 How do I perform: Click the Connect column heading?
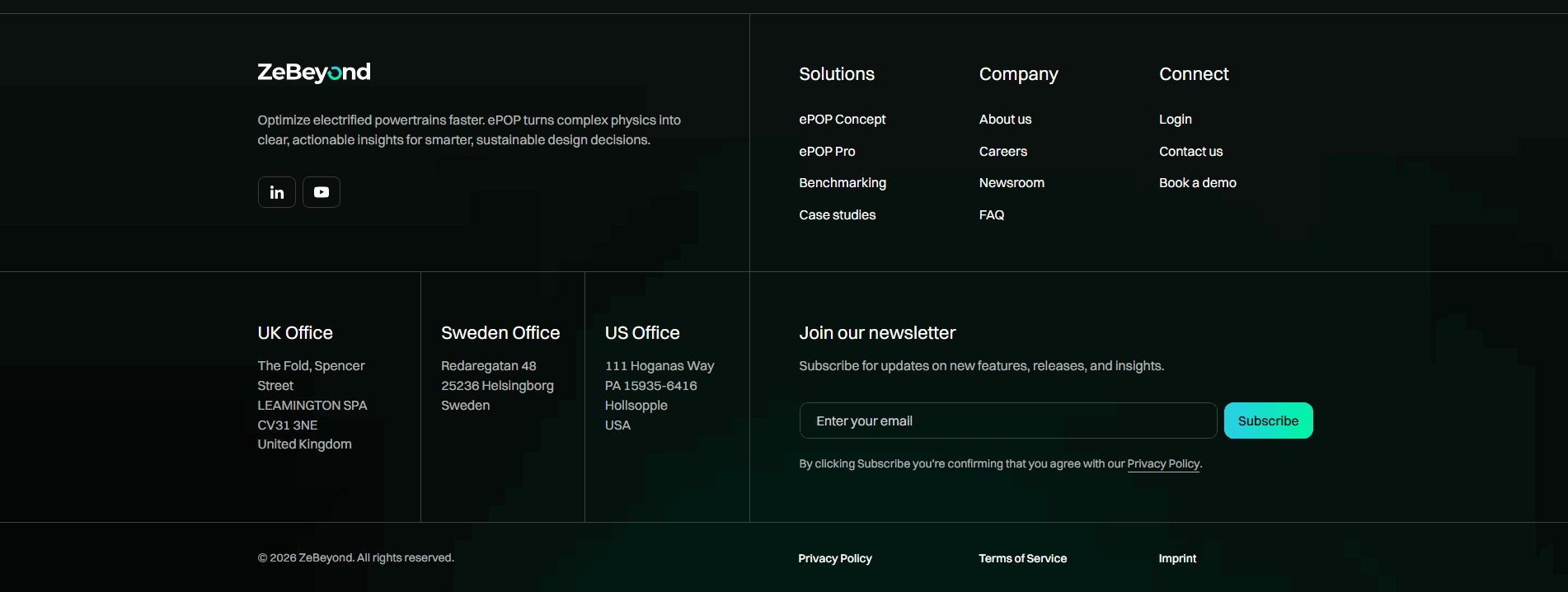(x=1194, y=74)
